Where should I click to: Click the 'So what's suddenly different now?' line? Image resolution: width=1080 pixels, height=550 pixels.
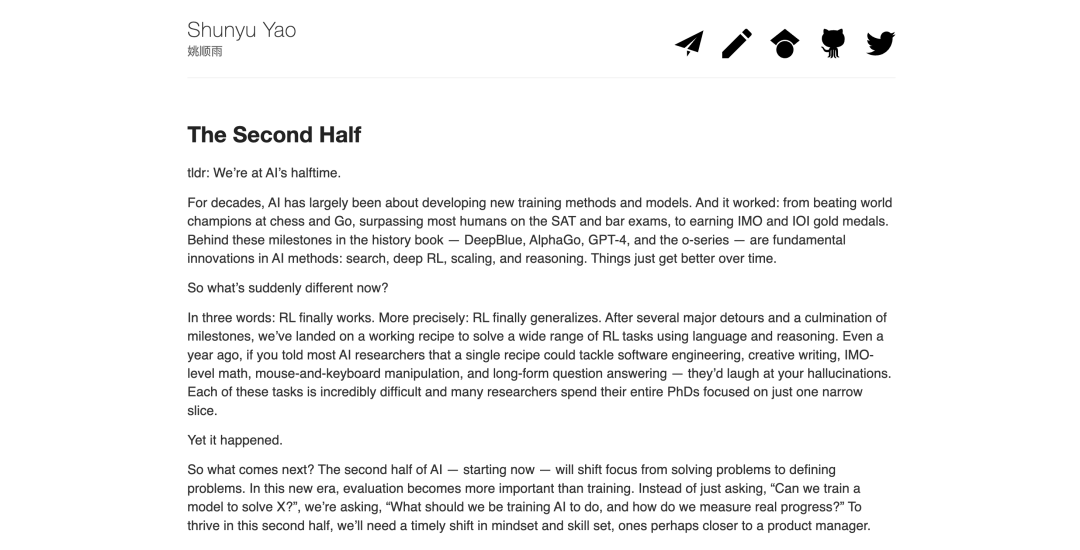pos(288,288)
